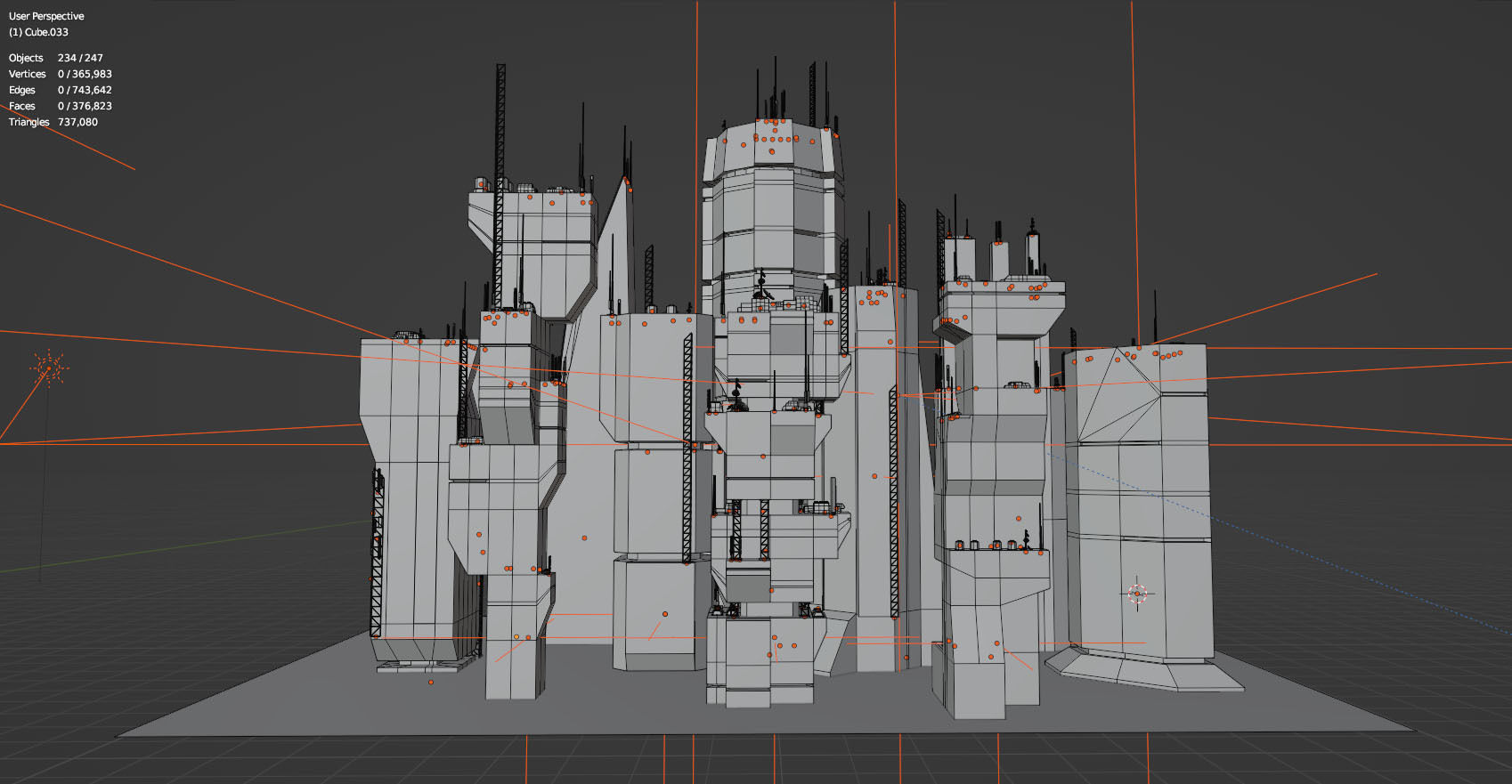Select the light object with dashed orange rings
Viewport: 1512px width, 784px height.
49,368
